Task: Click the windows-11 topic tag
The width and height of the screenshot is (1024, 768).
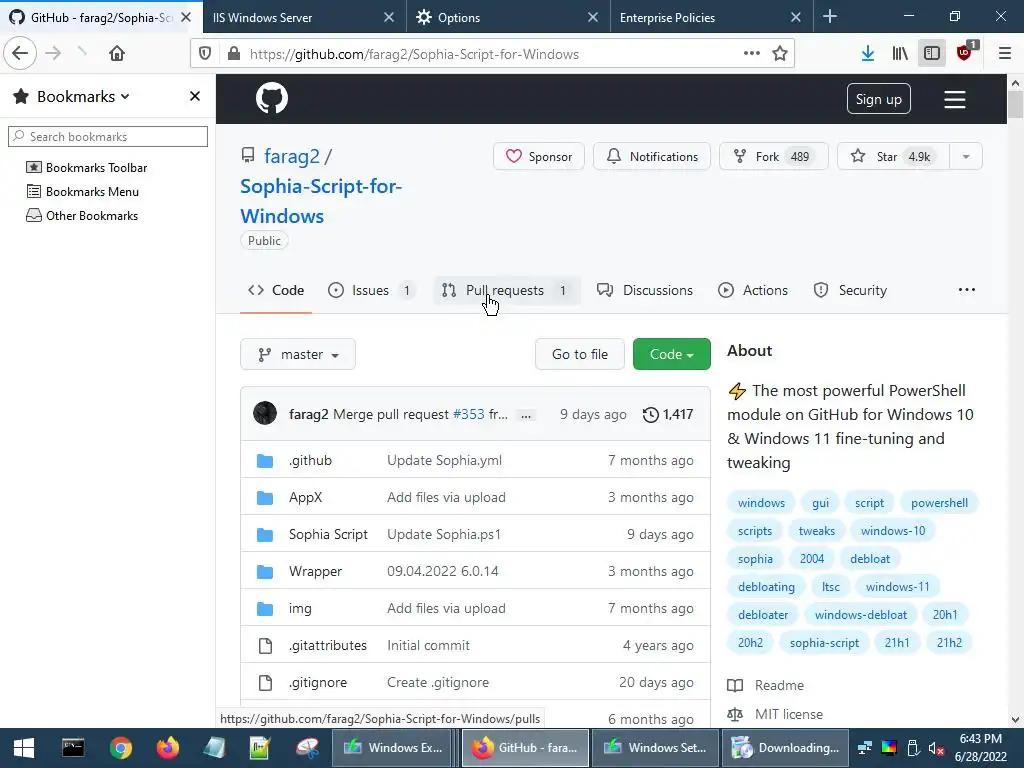Action: point(897,587)
